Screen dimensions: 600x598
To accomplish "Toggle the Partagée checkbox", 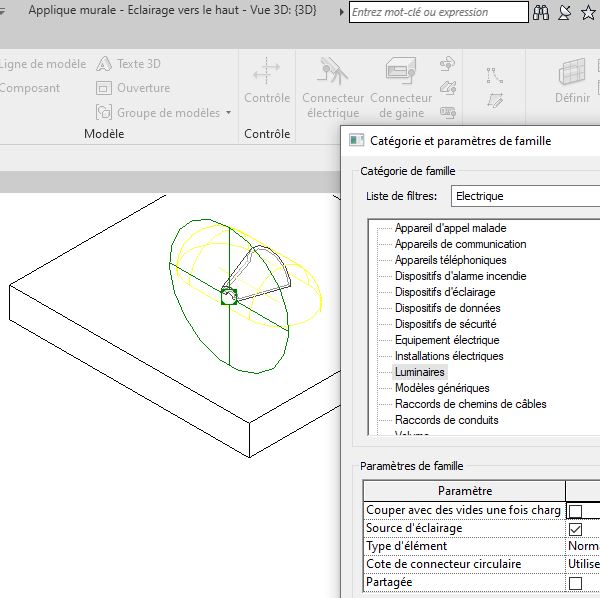I will (575, 583).
